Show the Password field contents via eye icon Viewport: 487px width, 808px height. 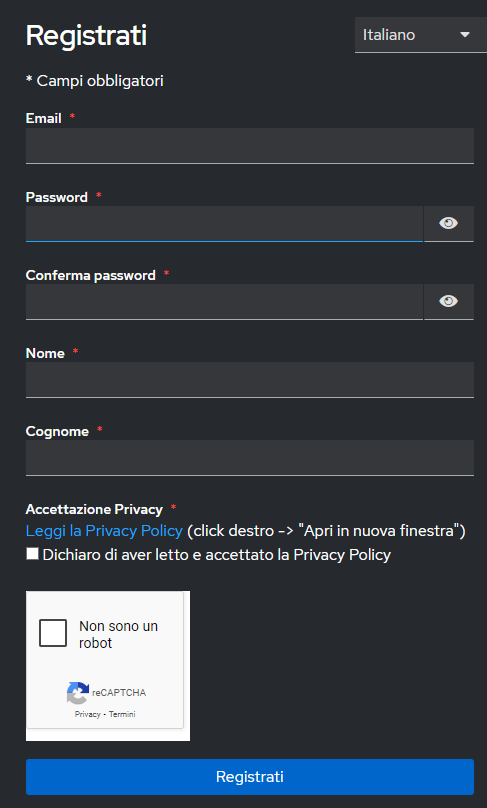(449, 223)
